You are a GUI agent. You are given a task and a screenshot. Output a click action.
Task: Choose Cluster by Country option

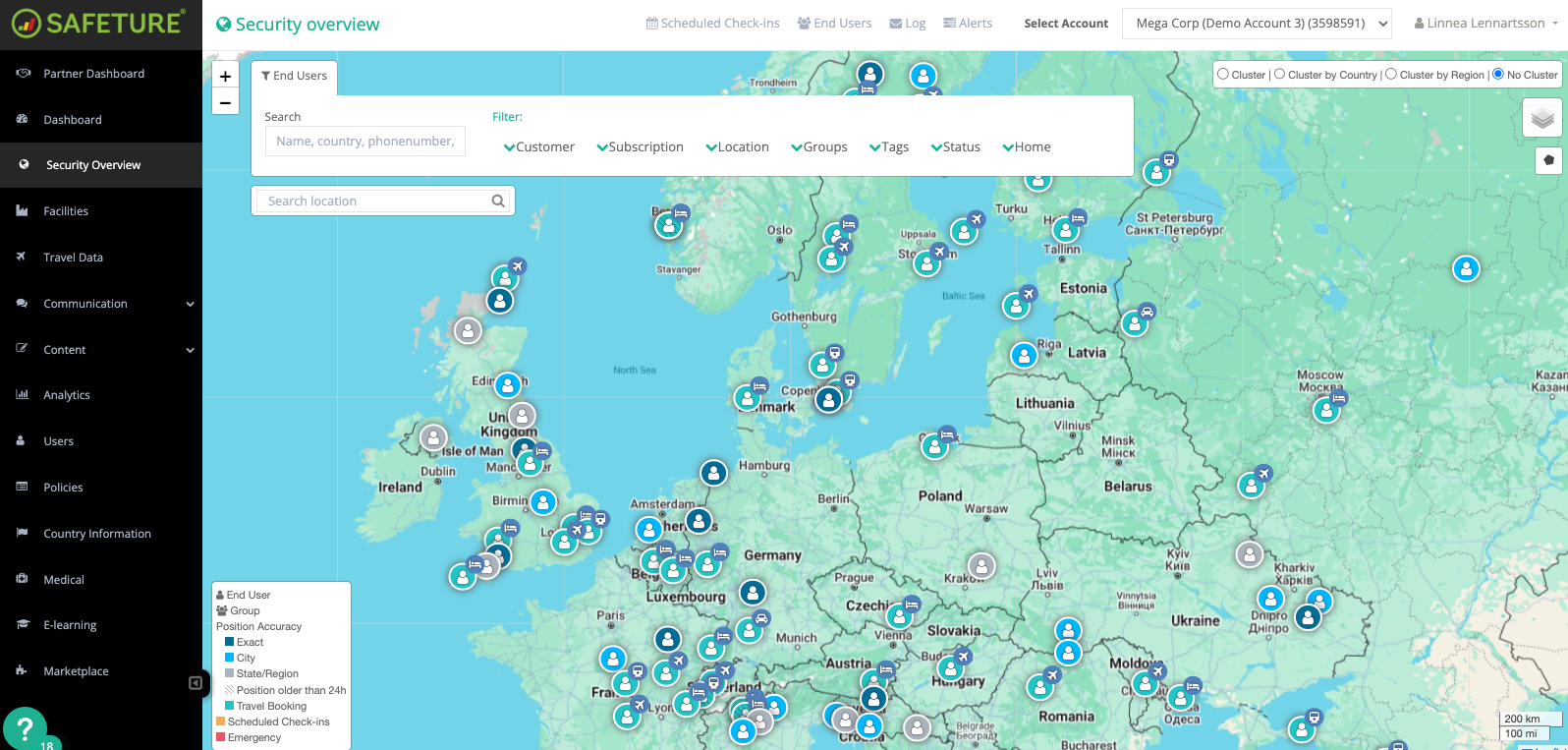(1280, 74)
